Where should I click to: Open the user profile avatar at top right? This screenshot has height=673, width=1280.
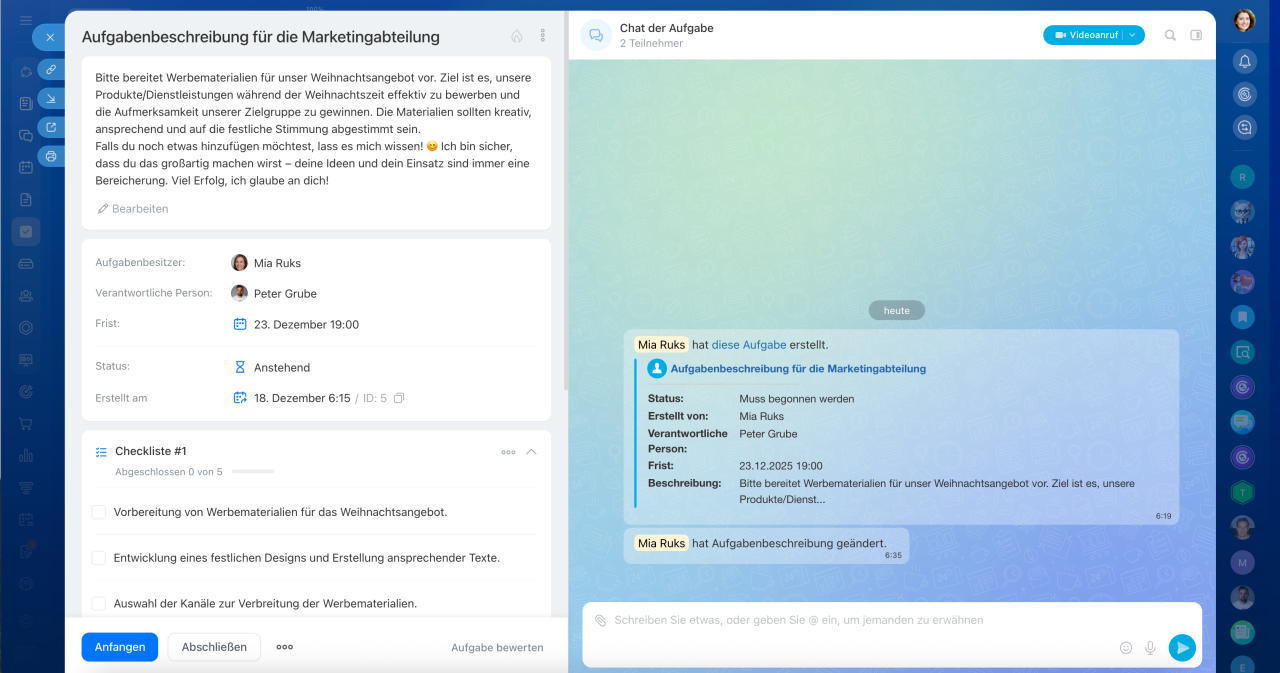click(x=1243, y=20)
